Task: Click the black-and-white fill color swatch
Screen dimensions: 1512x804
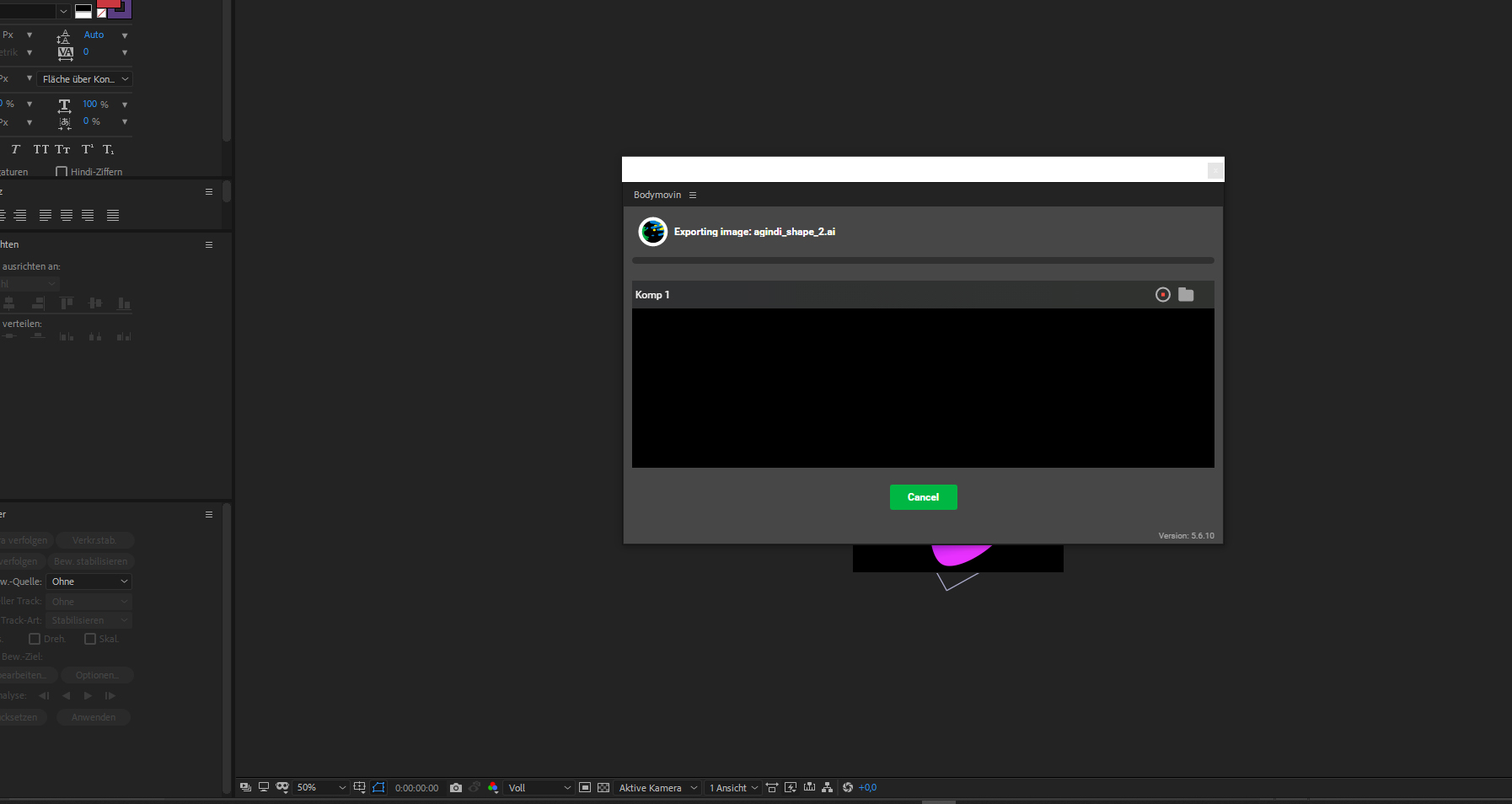Action: (83, 11)
